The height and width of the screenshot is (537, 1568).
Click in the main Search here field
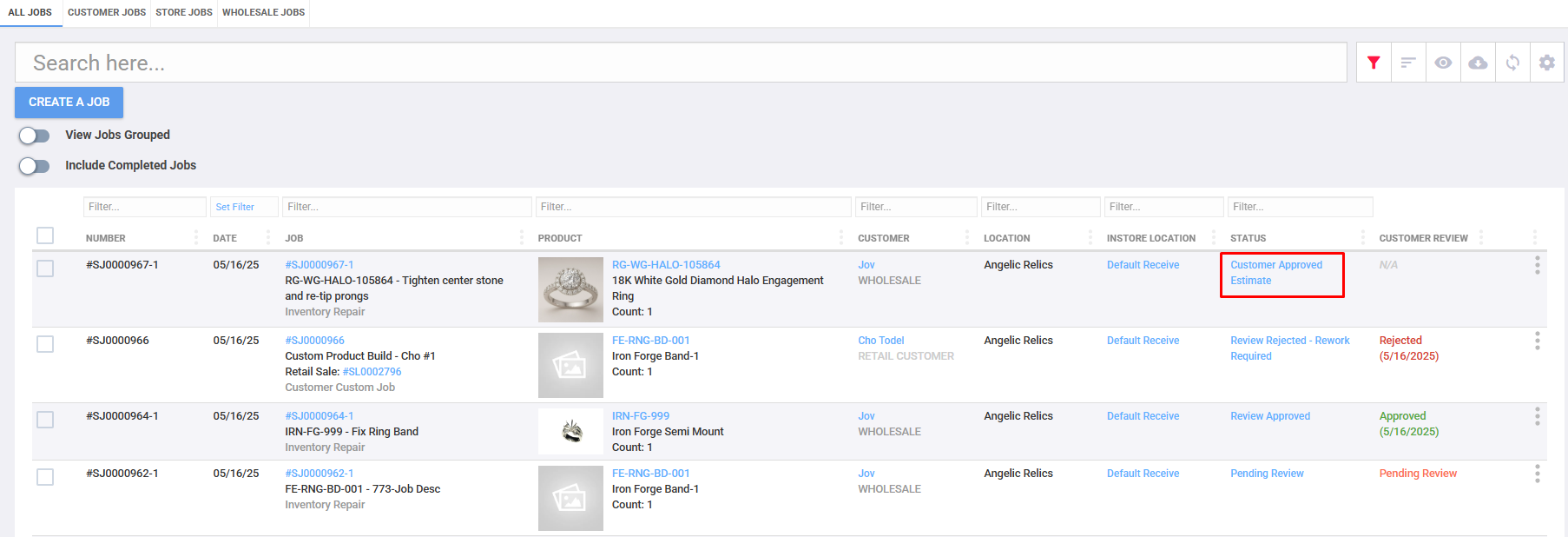pos(681,63)
